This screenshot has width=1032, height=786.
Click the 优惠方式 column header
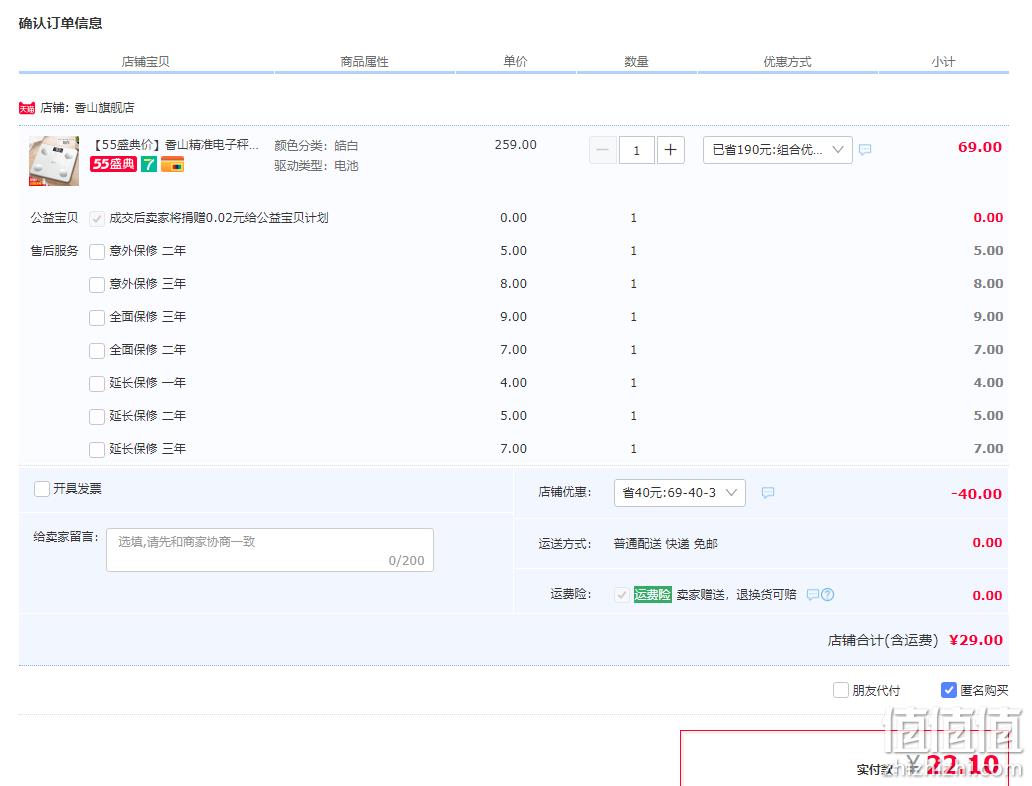[x=787, y=62]
